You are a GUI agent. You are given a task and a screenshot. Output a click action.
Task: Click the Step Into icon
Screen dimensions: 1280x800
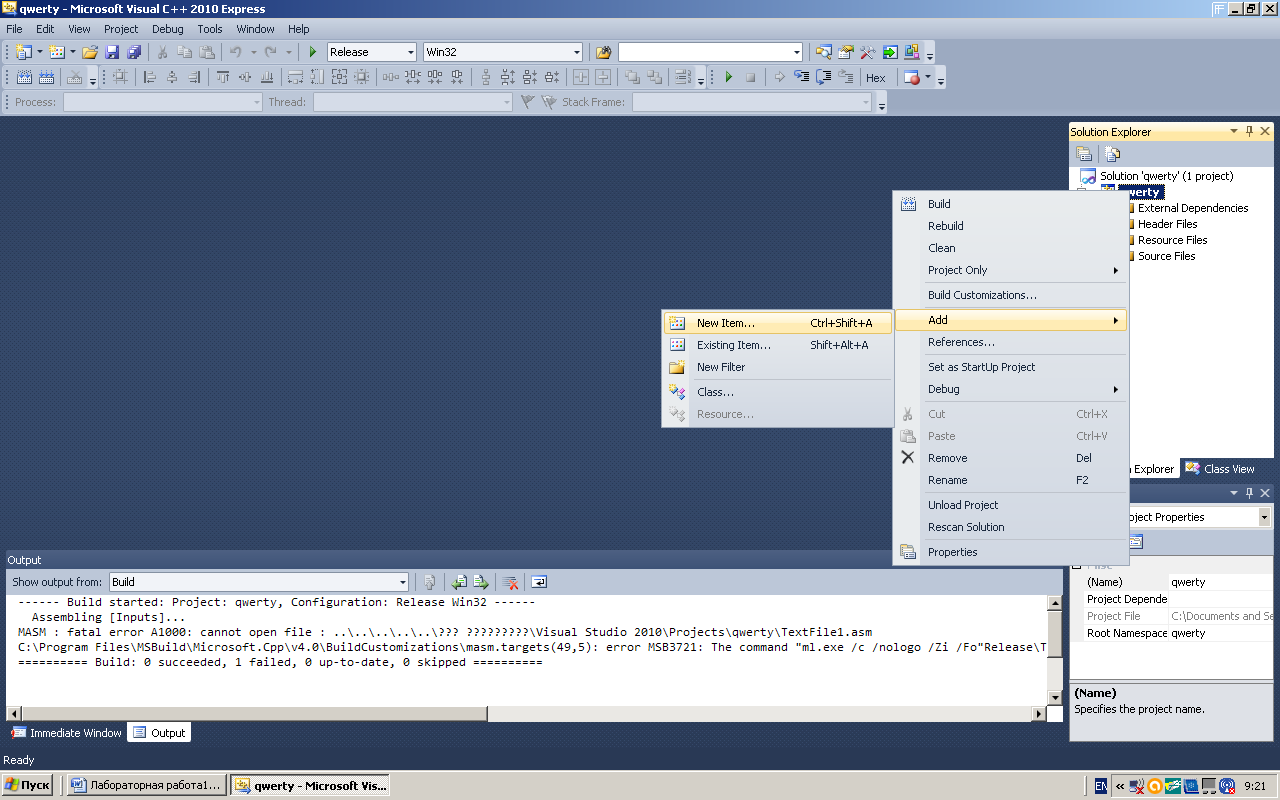tap(802, 77)
